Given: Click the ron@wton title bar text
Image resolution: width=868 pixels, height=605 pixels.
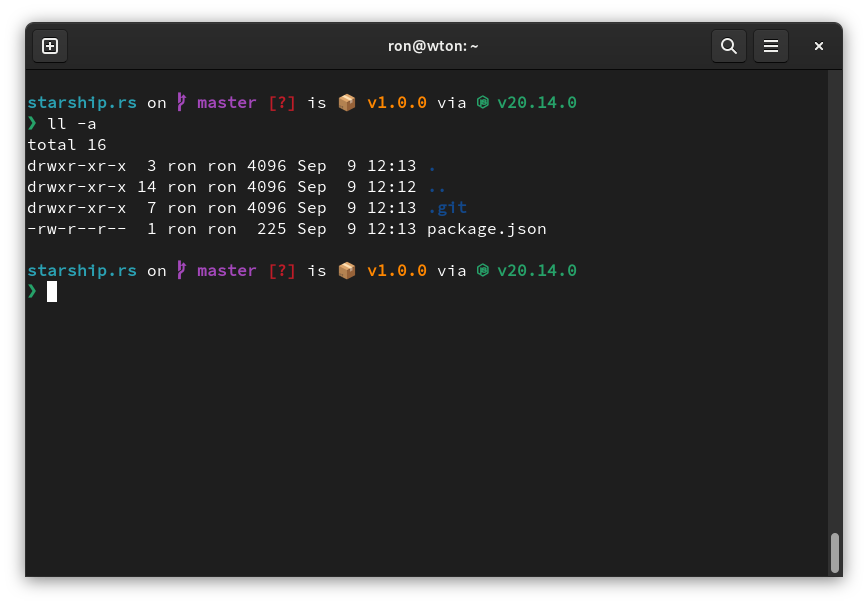Looking at the screenshot, I should point(433,45).
